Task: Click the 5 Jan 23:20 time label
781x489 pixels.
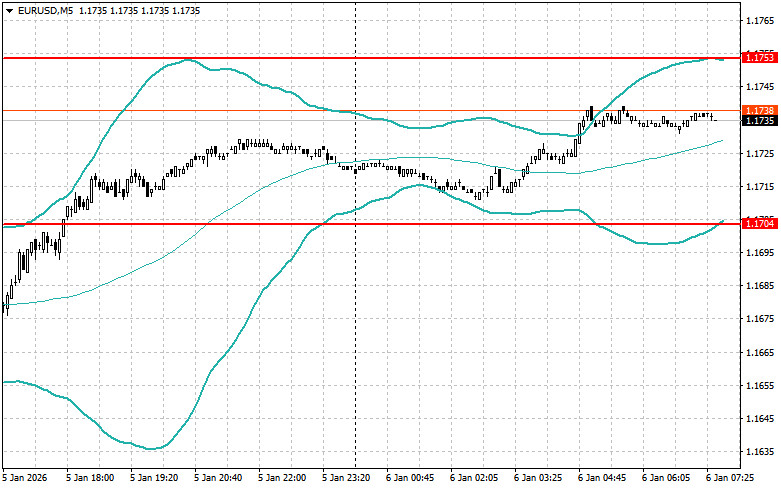Action: click(x=346, y=478)
